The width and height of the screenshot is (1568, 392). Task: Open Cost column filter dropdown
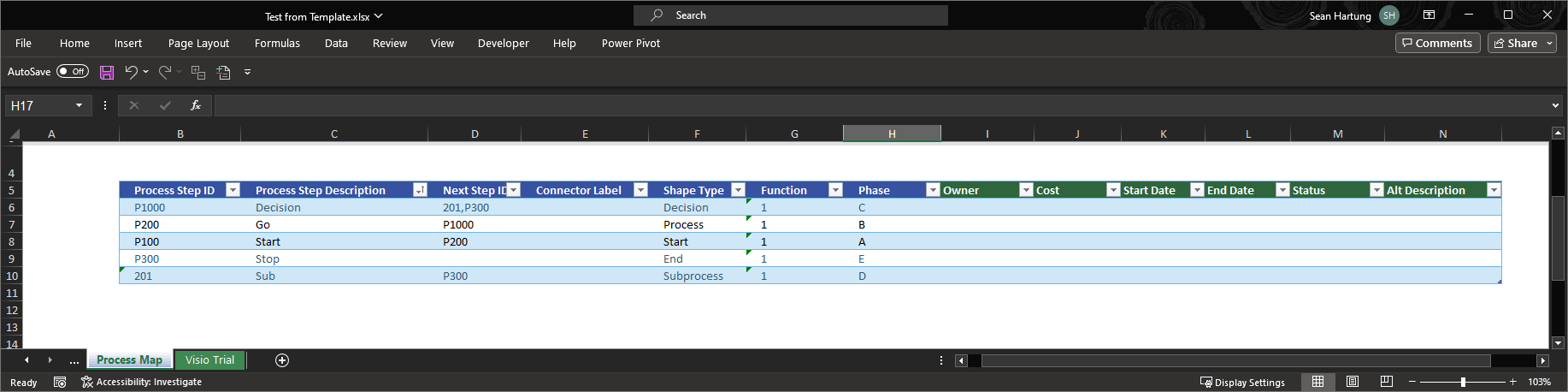click(1113, 190)
